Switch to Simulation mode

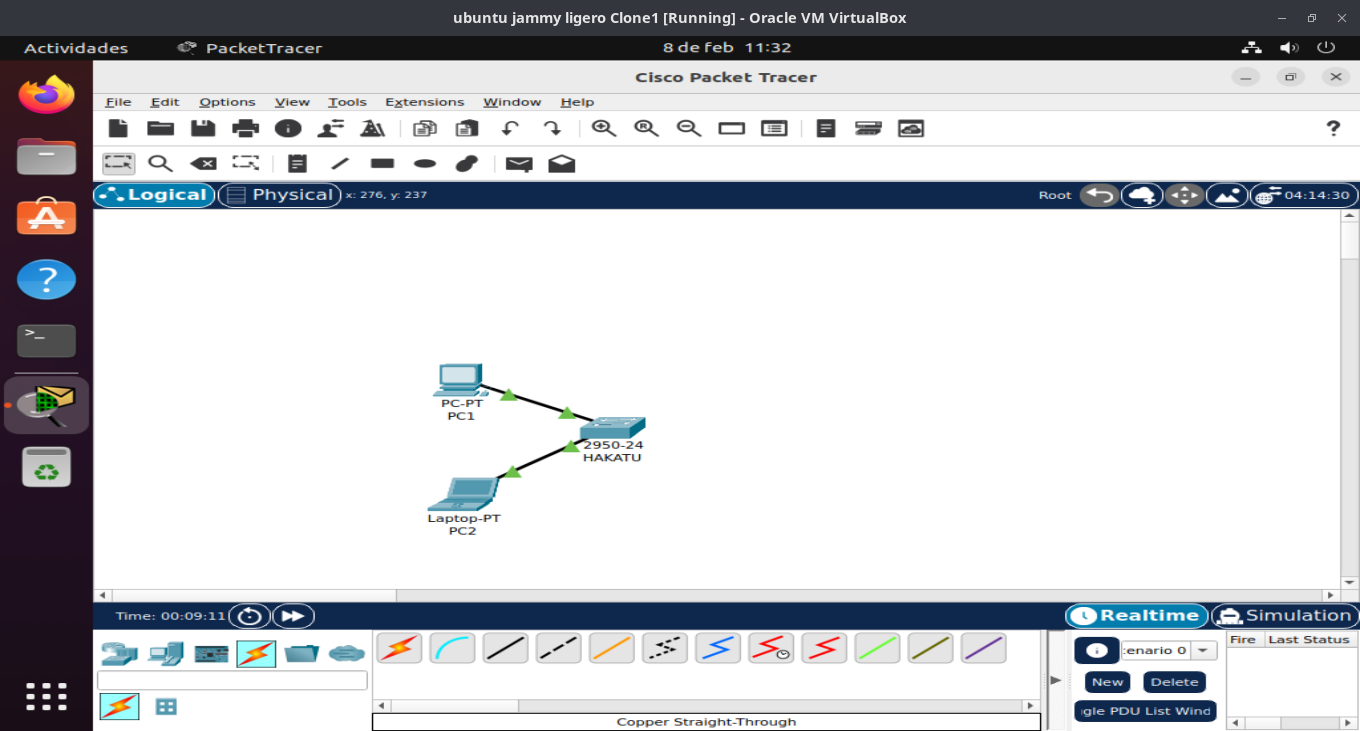tap(1285, 616)
